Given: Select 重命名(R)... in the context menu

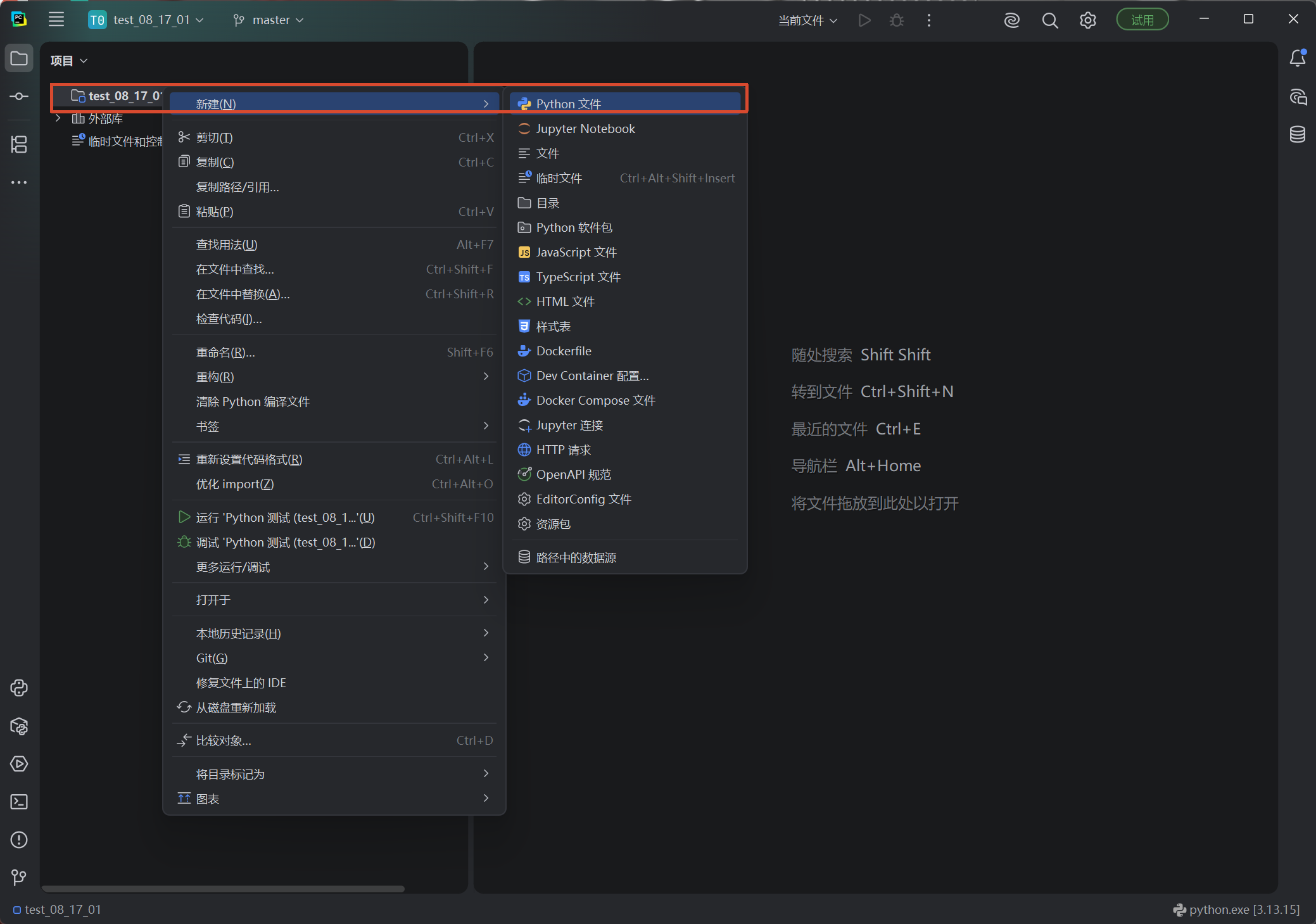Looking at the screenshot, I should 334,352.
